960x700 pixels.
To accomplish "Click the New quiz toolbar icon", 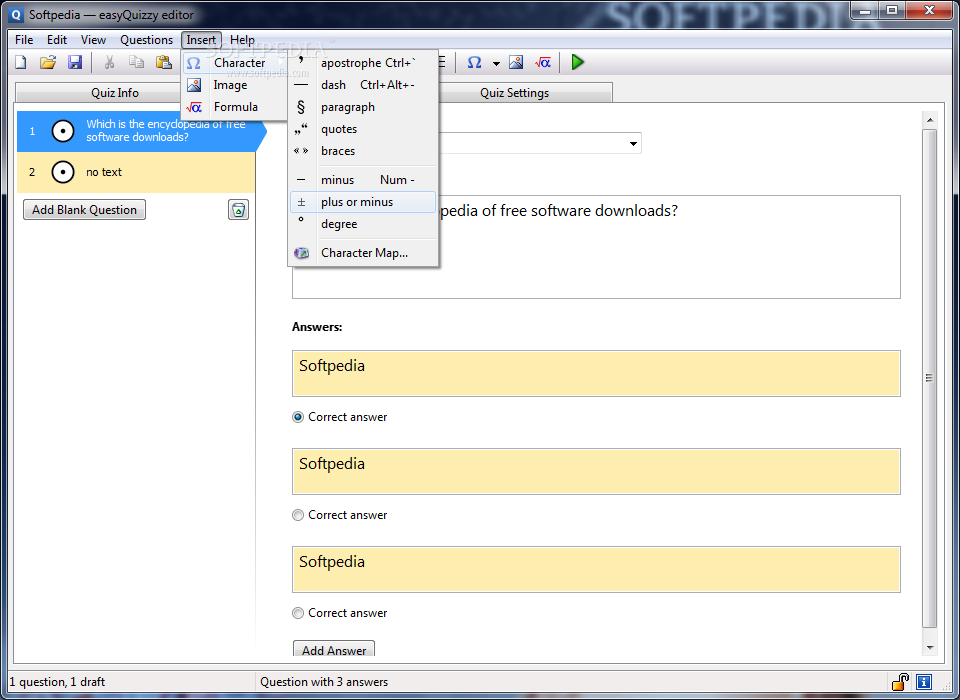I will 21,62.
